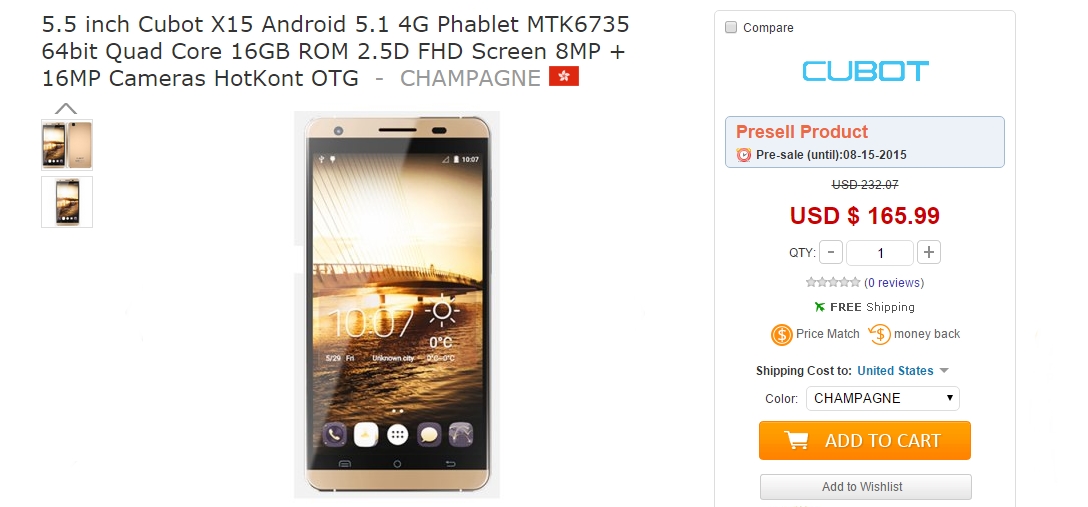Click the Hong Kong flag icon
This screenshot has height=507, width=1088.
[563, 77]
